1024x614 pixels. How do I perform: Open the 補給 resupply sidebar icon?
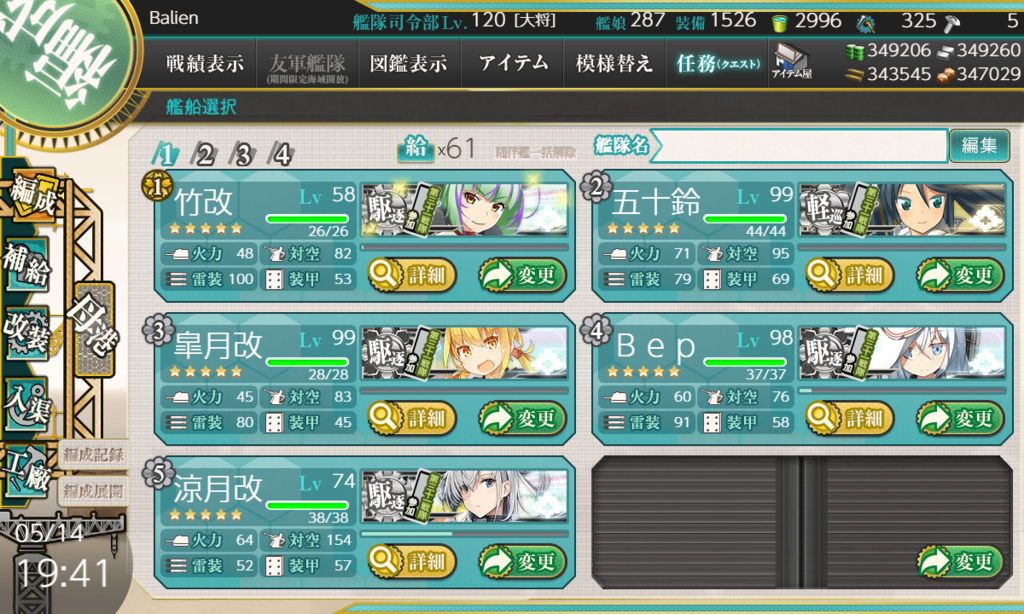27,265
